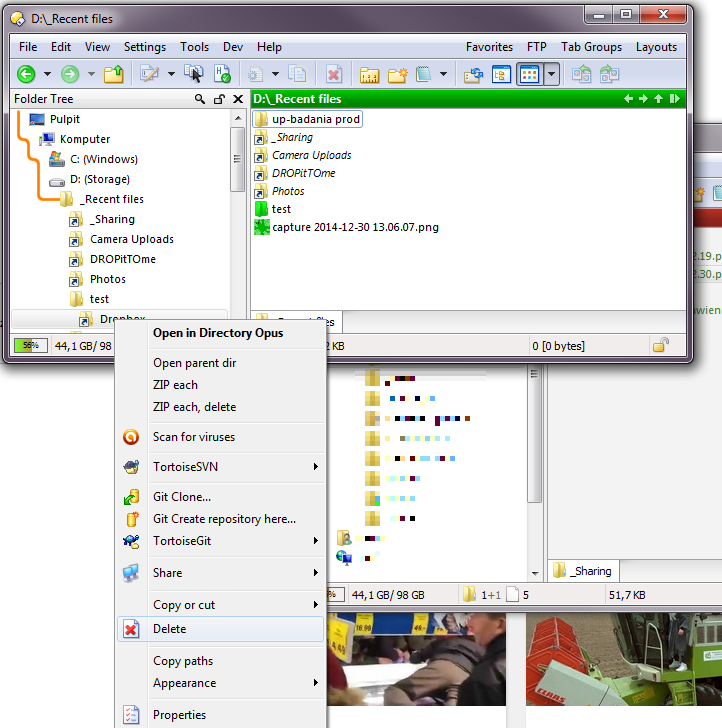Choose Open in Directory Opus
Image resolution: width=722 pixels, height=728 pixels.
click(x=217, y=333)
